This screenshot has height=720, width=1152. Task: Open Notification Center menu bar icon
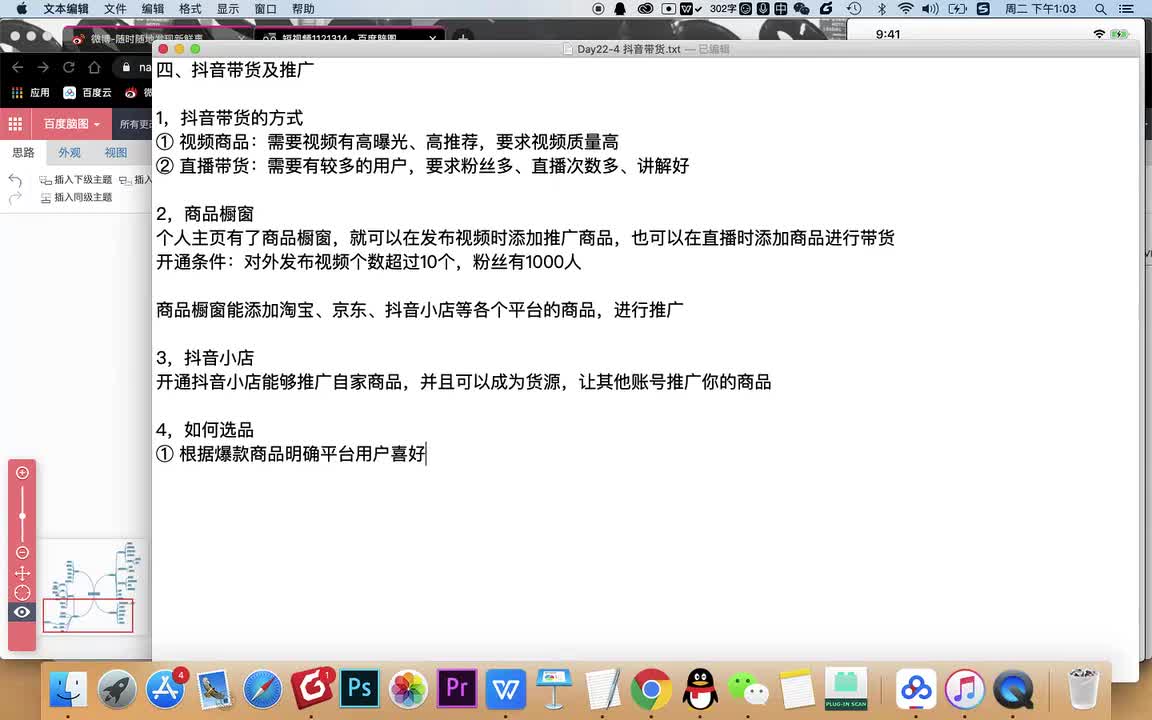pos(1126,9)
